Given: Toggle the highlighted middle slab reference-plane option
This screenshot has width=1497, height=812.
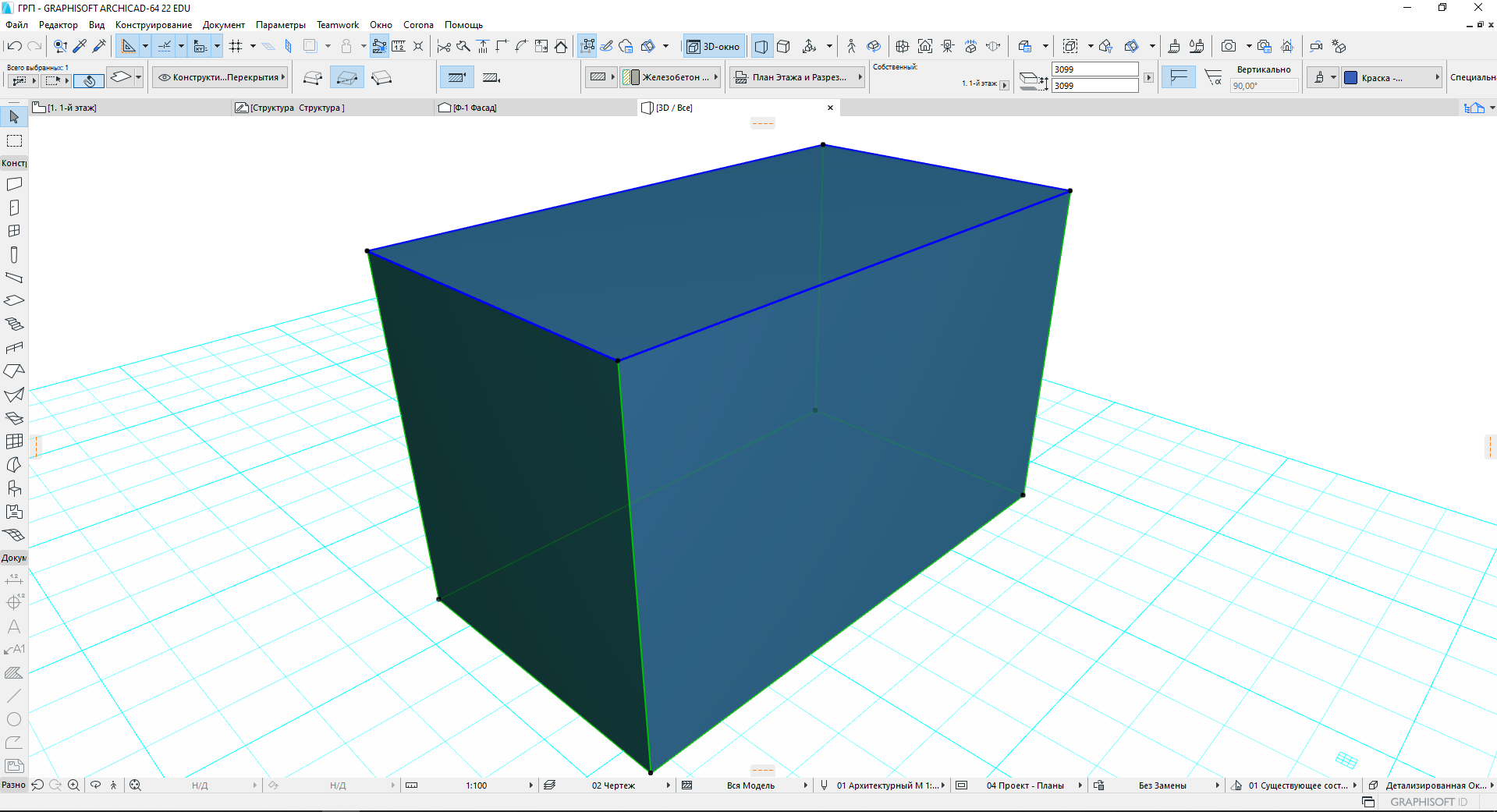Looking at the screenshot, I should 346,78.
